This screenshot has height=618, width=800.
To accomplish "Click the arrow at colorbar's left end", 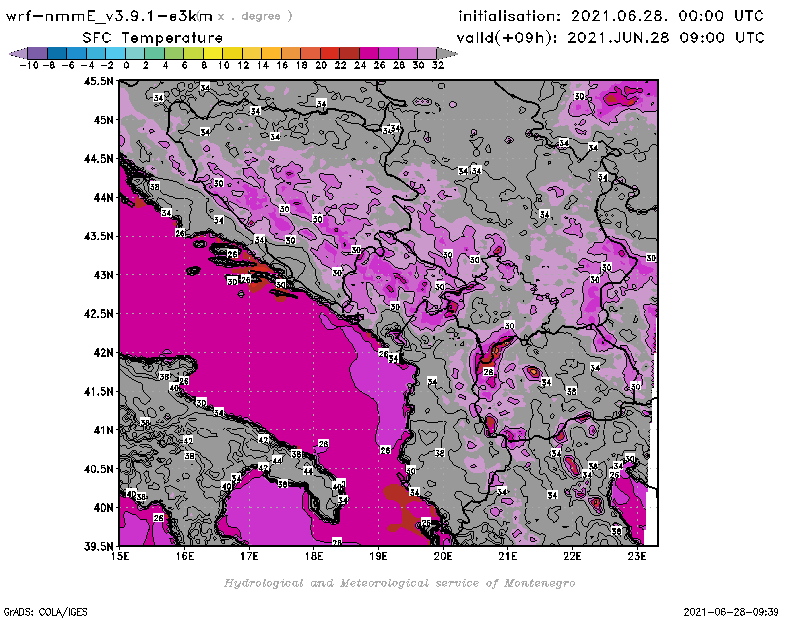I will click(x=18, y=54).
